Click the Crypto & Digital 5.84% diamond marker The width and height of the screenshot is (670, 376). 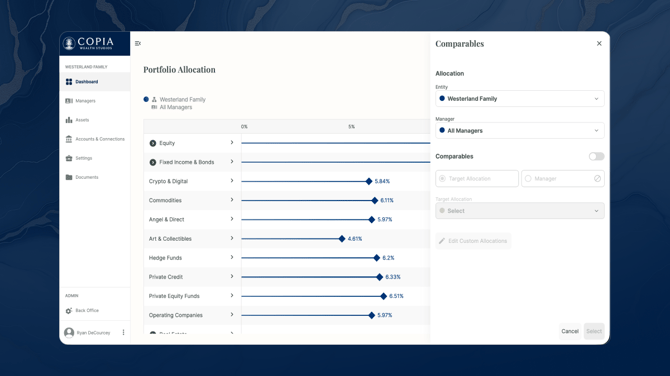click(369, 181)
